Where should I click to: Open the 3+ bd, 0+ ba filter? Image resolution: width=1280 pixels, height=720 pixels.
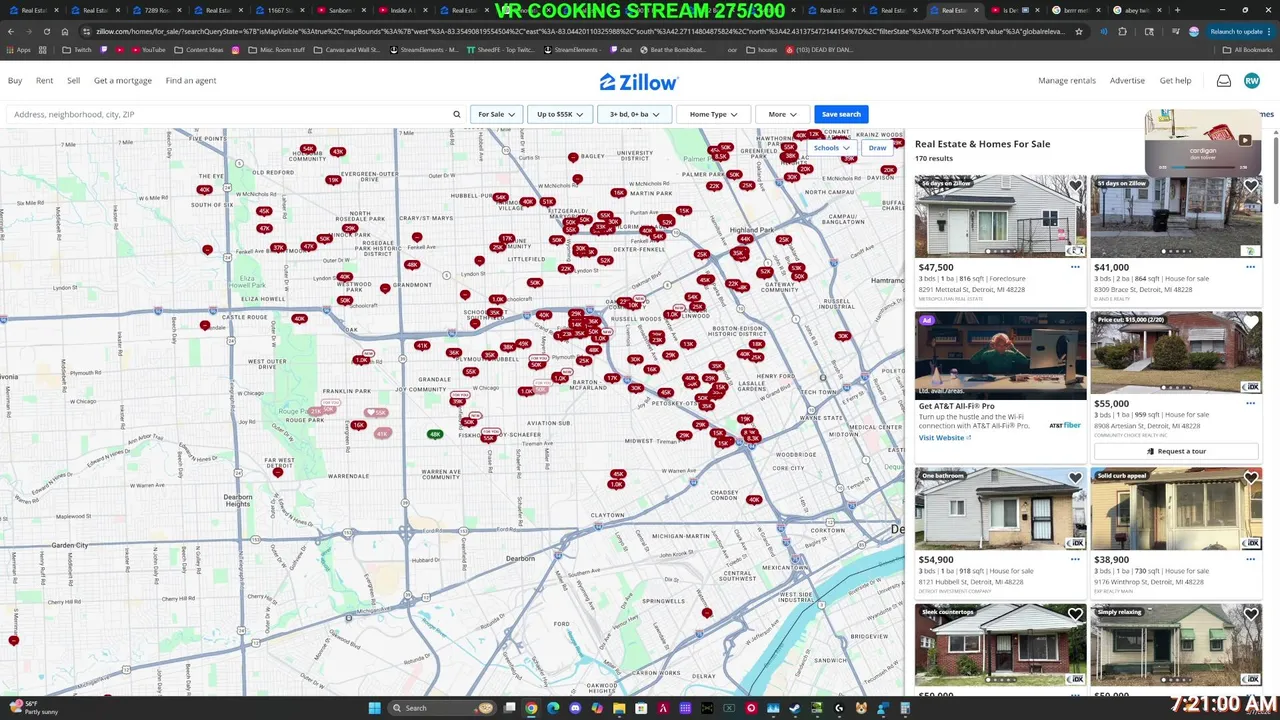635,114
